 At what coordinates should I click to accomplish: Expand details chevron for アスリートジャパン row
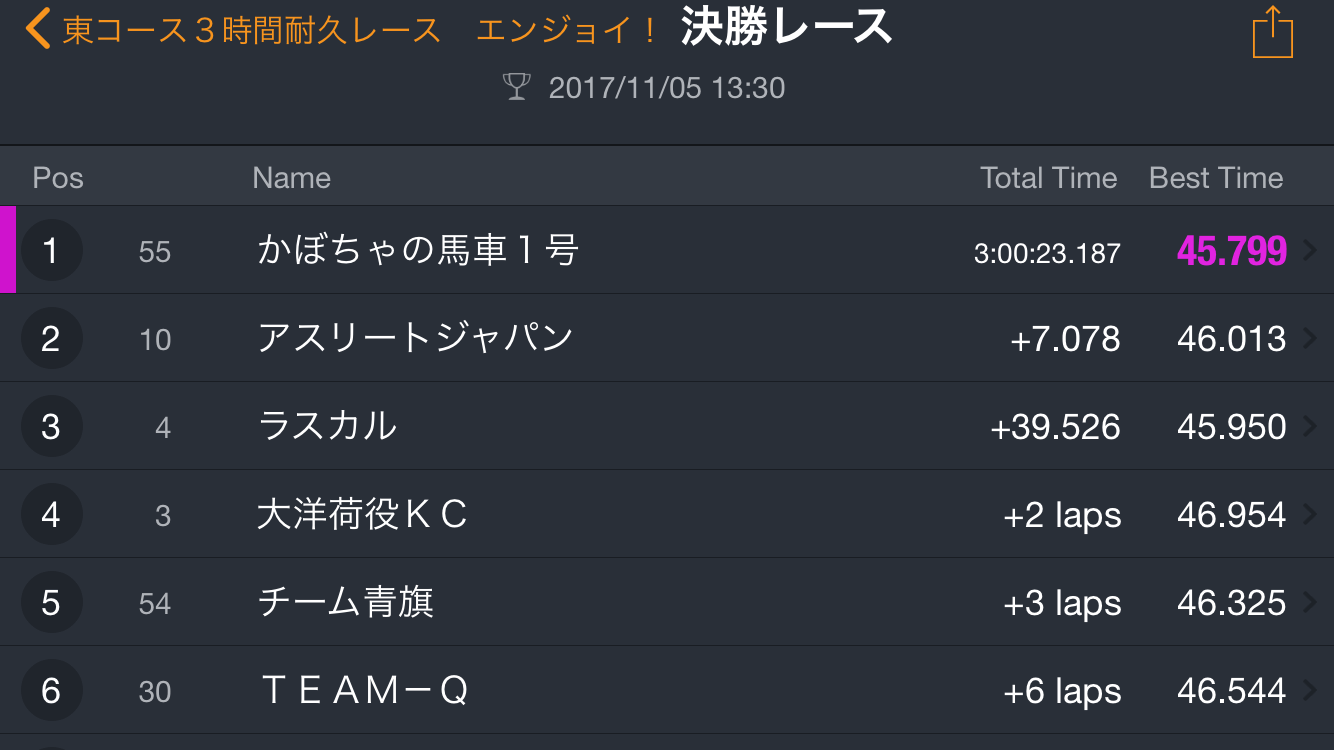1310,339
